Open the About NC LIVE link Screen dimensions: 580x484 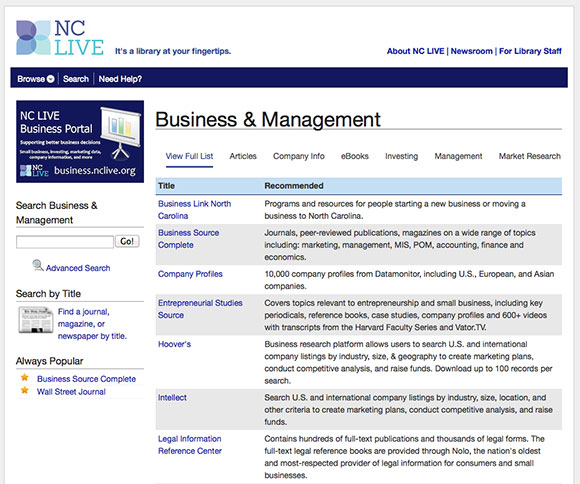pos(415,51)
